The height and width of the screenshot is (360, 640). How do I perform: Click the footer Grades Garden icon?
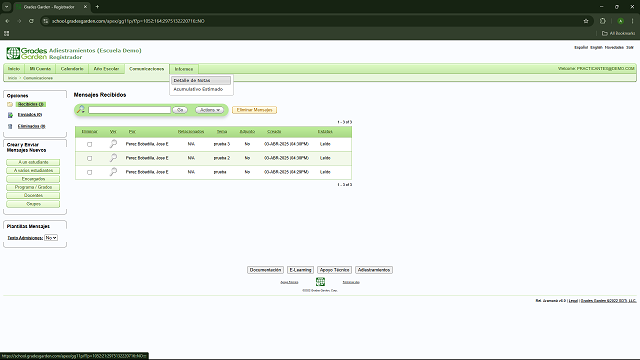(x=320, y=282)
